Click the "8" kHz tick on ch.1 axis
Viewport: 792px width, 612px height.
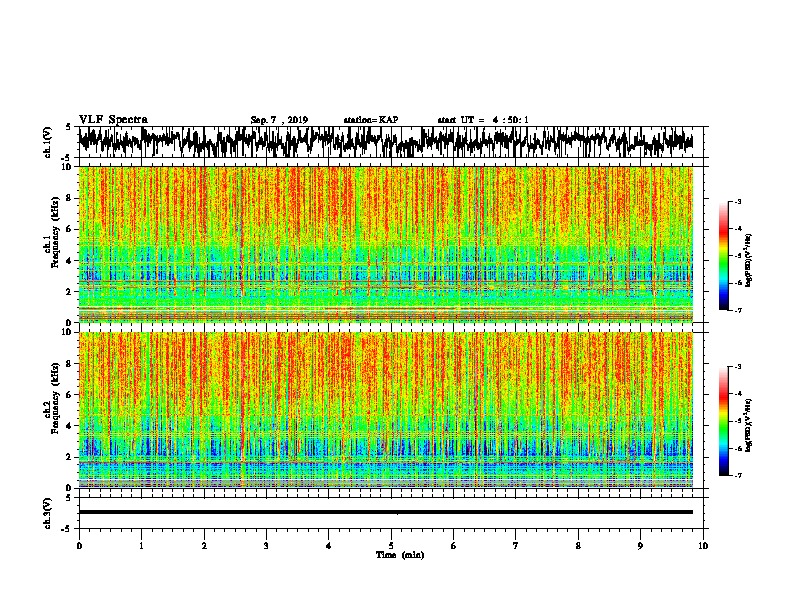click(69, 198)
